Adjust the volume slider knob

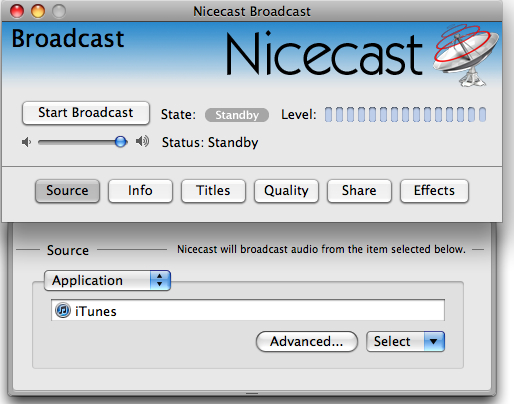click(121, 142)
